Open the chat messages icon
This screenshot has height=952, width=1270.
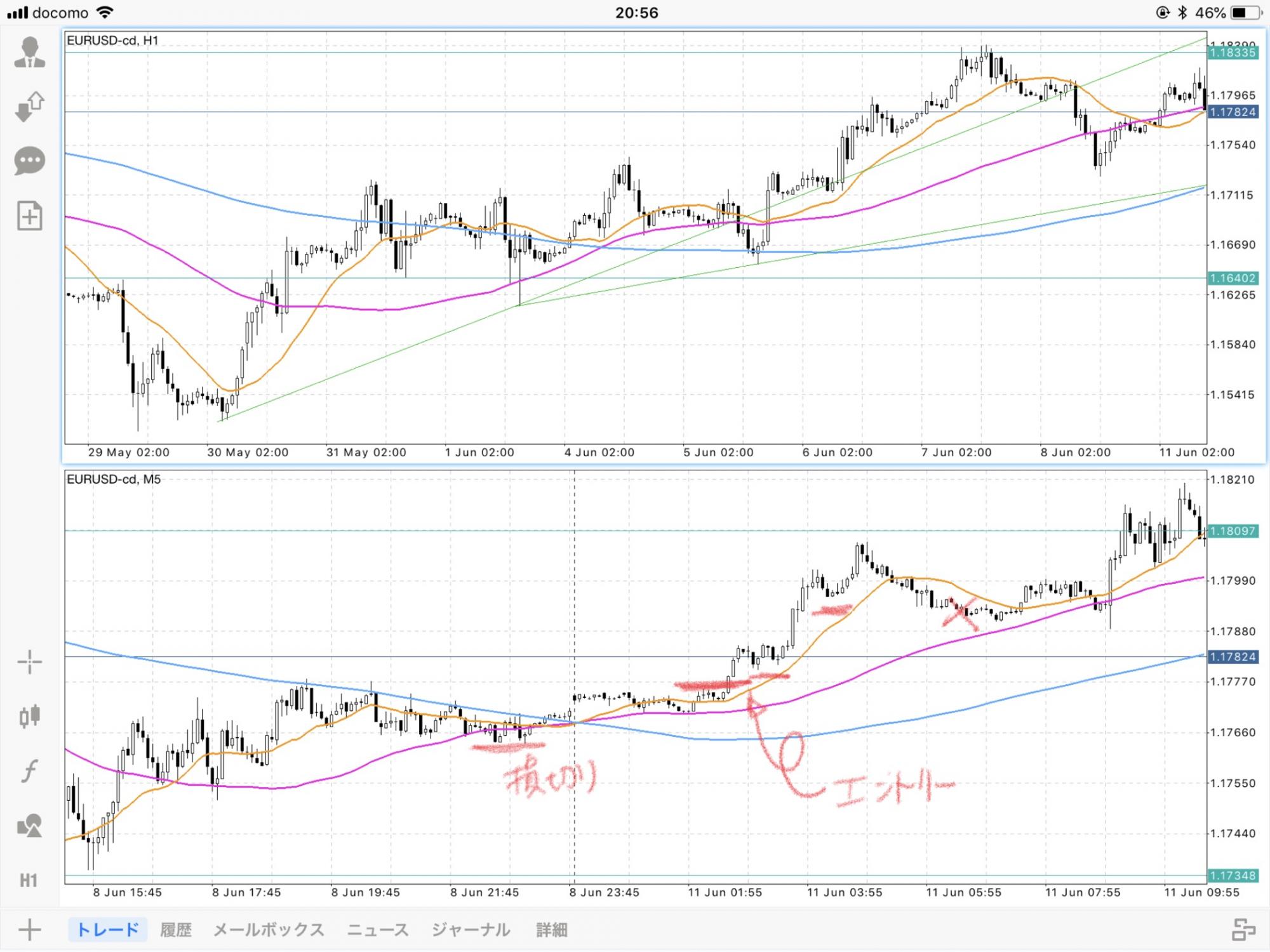coord(29,161)
